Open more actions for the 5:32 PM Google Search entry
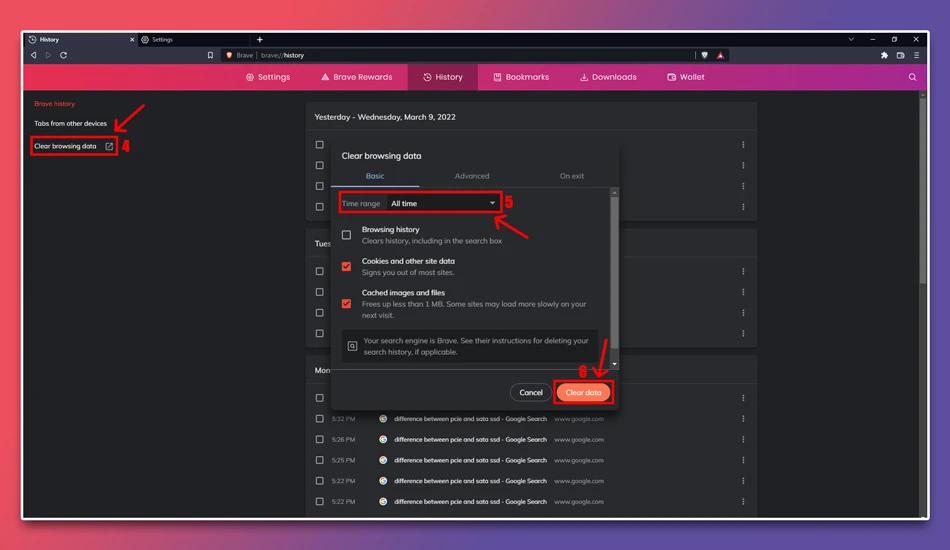Screen dimensions: 950x550 pyautogui.click(x=743, y=419)
